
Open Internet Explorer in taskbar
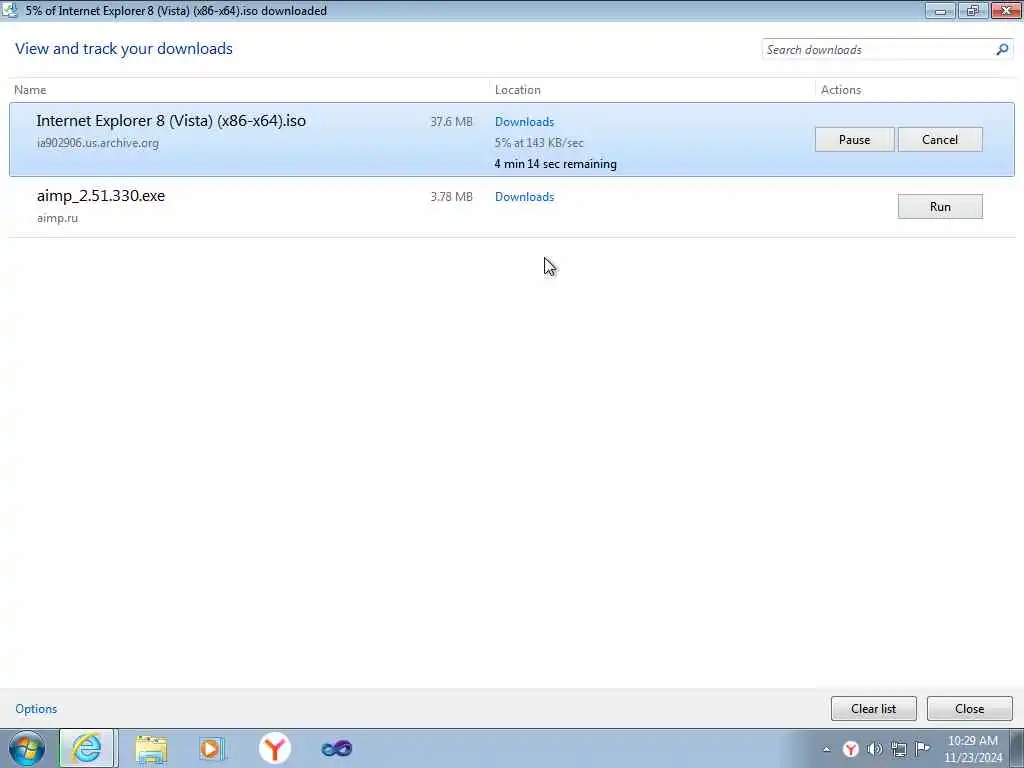click(x=87, y=748)
